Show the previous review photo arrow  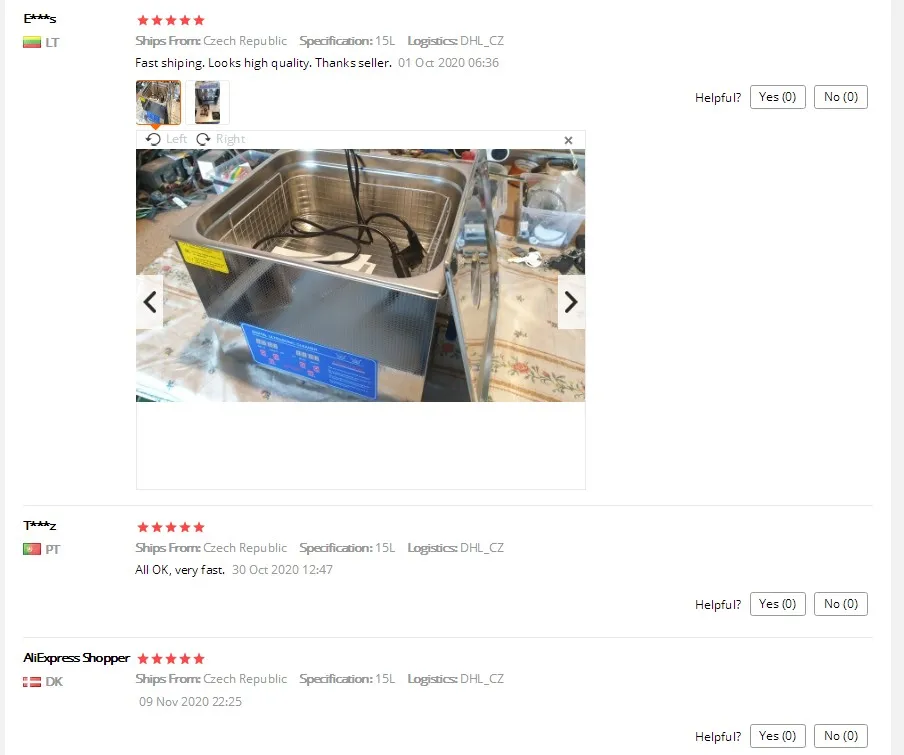coord(150,302)
